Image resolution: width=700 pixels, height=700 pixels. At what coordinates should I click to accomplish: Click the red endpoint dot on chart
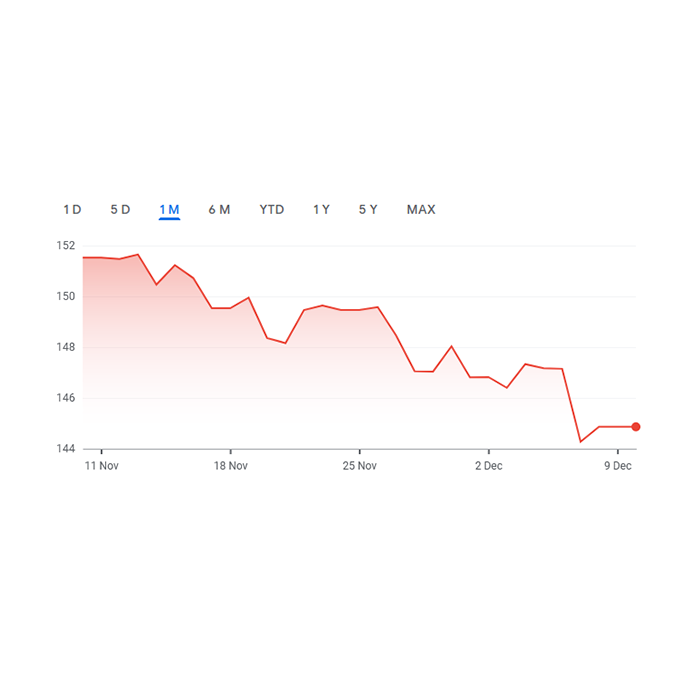pyautogui.click(x=636, y=427)
